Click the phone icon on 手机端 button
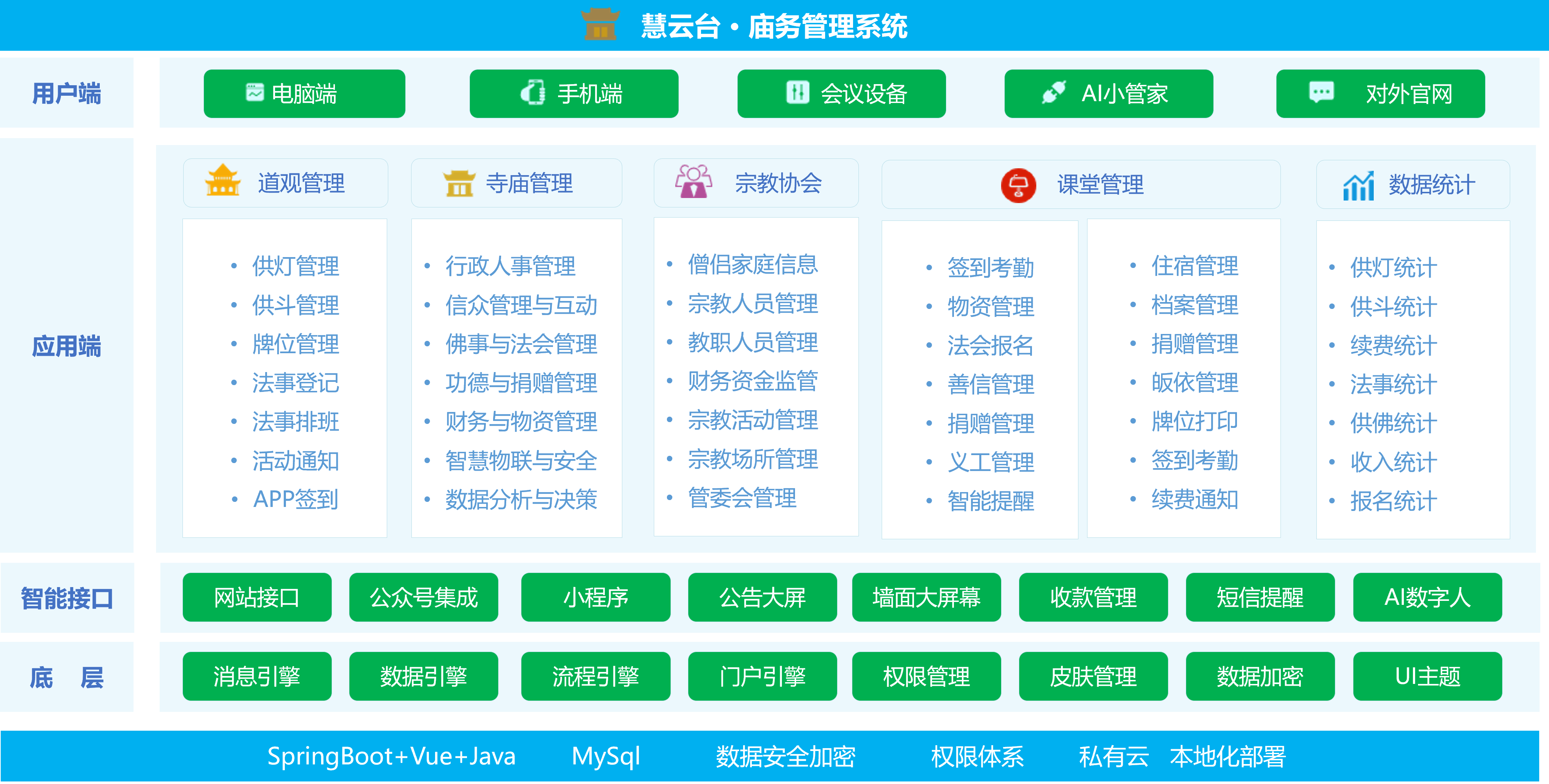The image size is (1549, 784). (x=533, y=92)
